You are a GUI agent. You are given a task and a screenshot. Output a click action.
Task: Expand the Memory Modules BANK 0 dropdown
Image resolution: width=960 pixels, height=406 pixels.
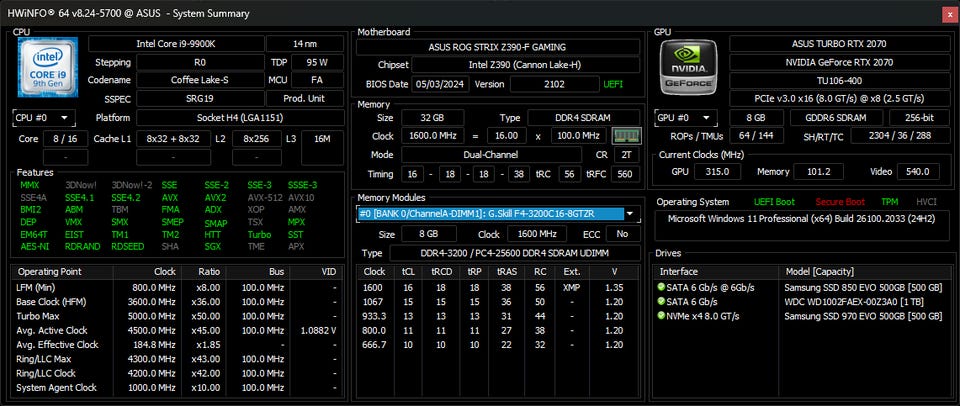click(630, 214)
